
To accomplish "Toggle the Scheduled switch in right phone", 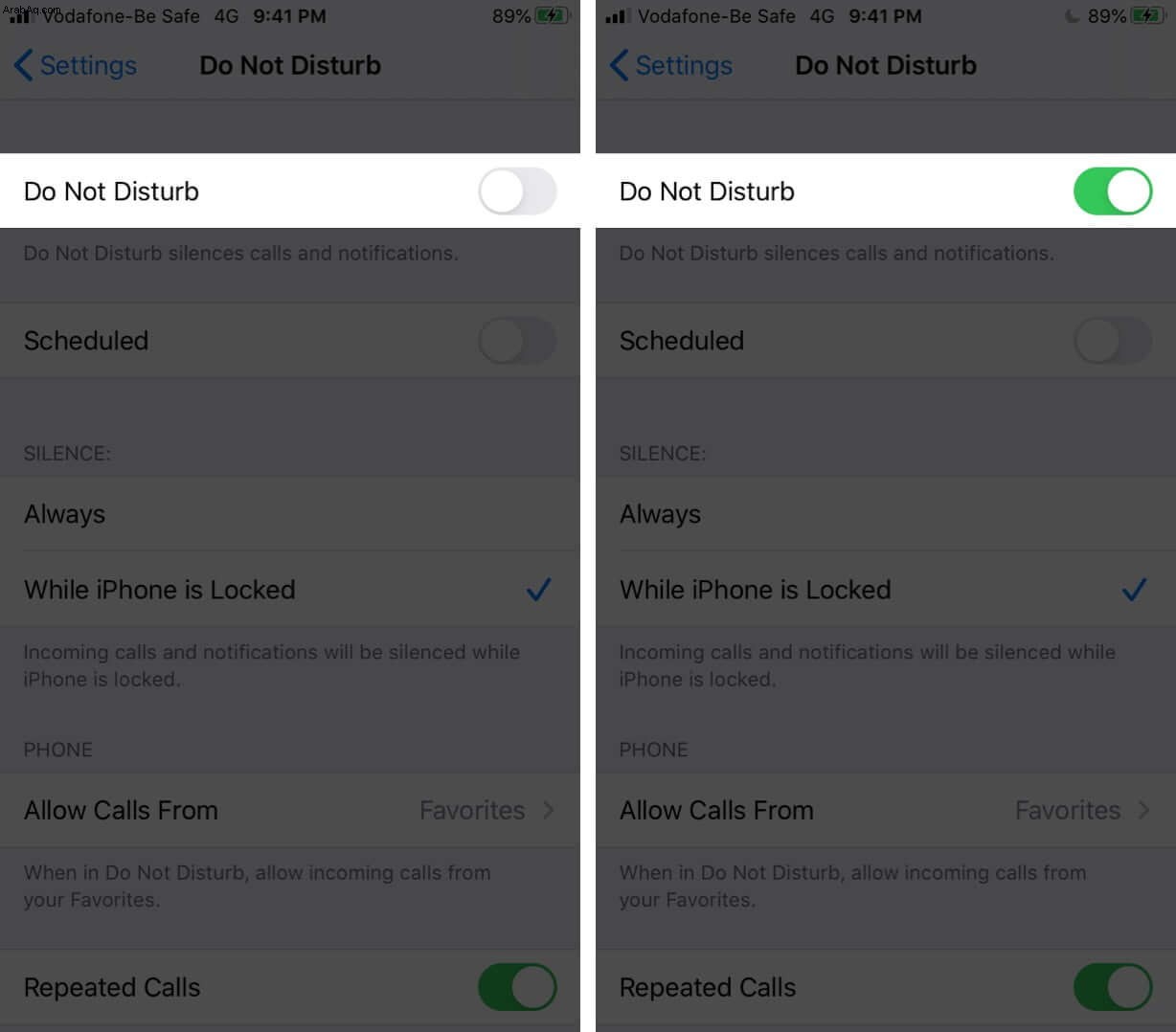I will 1113,341.
